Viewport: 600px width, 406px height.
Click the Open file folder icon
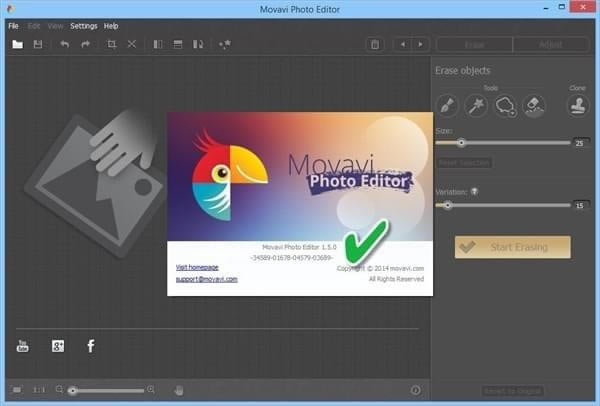(x=17, y=44)
